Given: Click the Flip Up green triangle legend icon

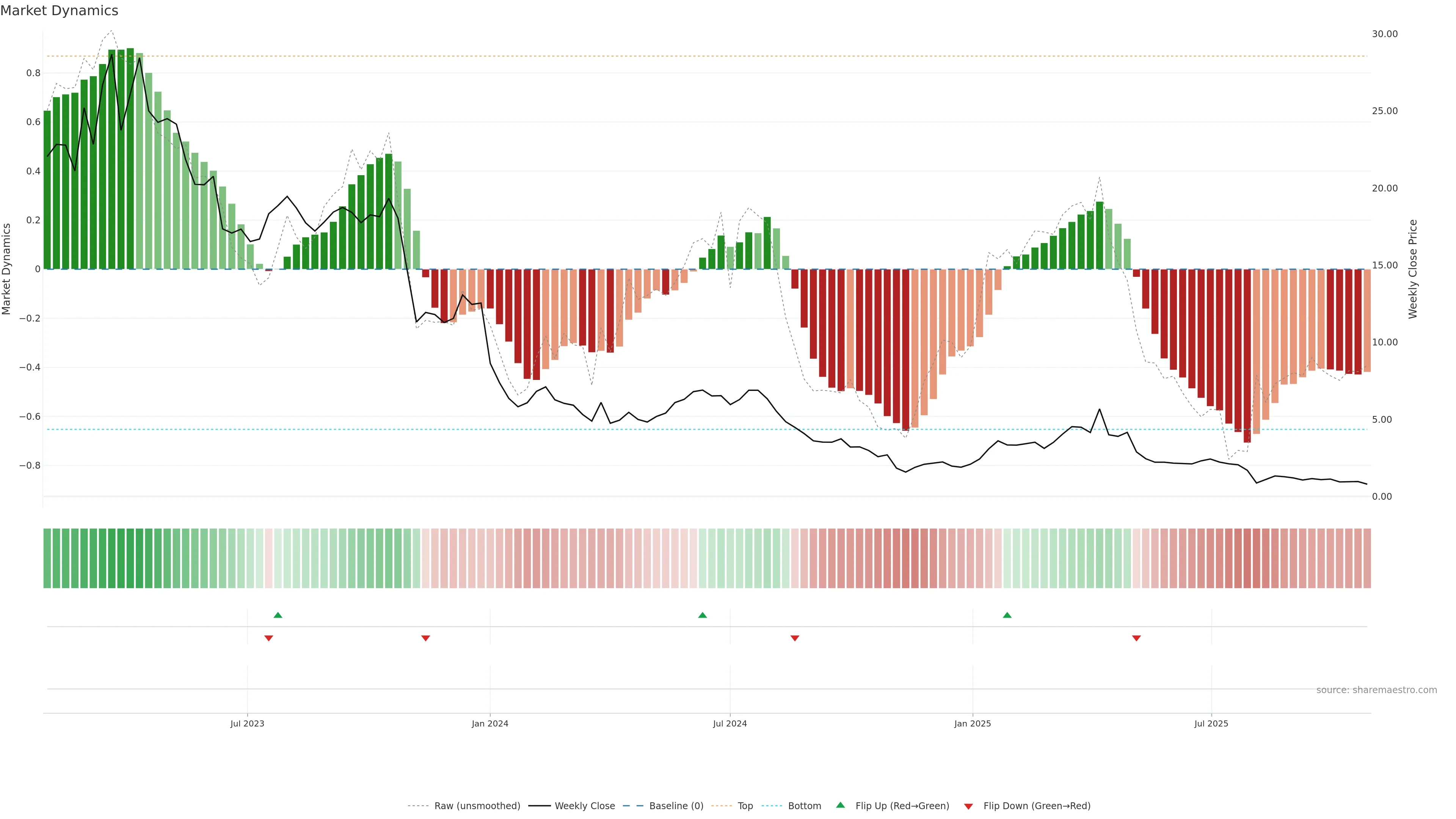Looking at the screenshot, I should [841, 805].
